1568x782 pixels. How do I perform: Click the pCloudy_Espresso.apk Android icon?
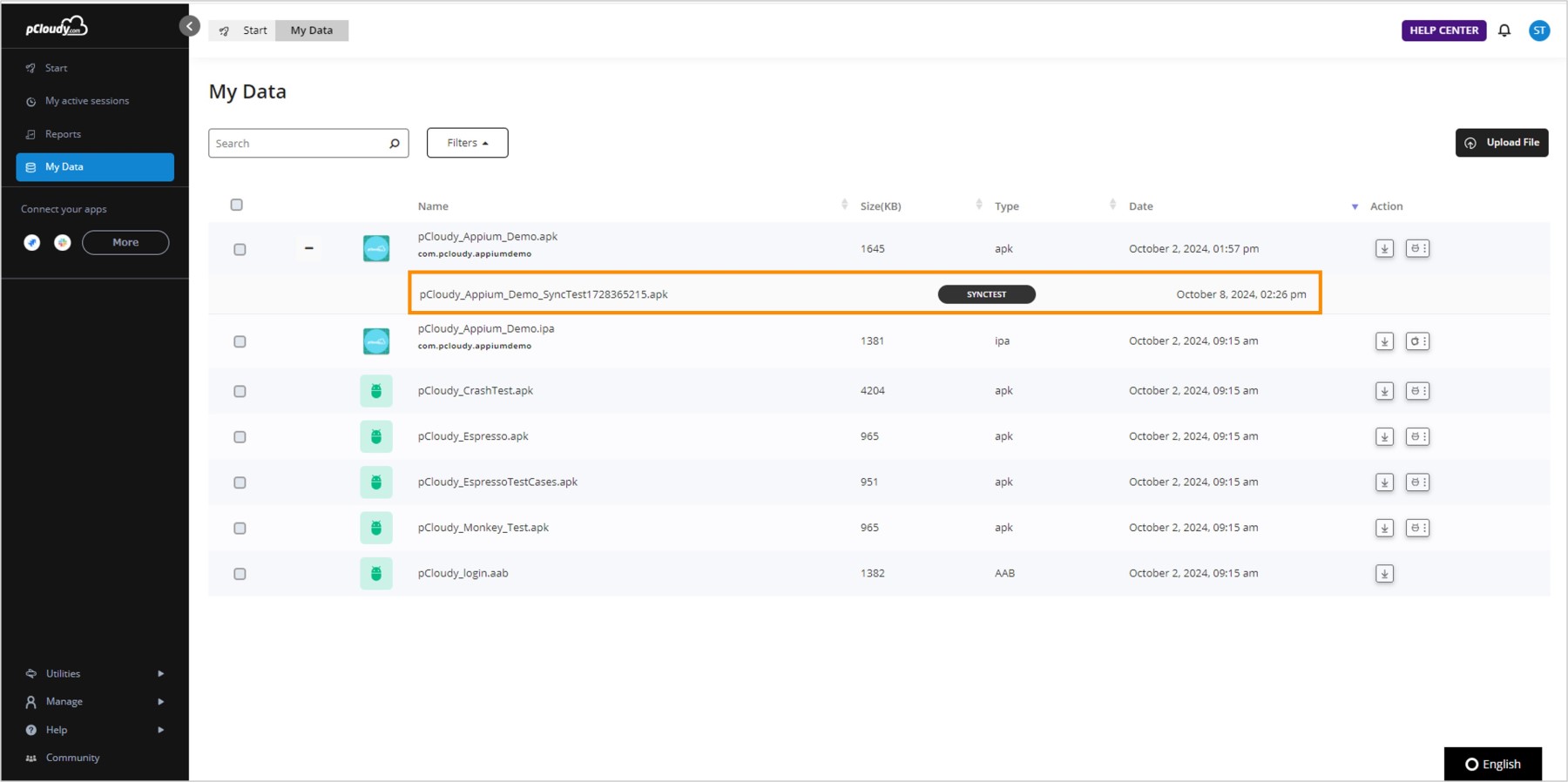pos(376,436)
